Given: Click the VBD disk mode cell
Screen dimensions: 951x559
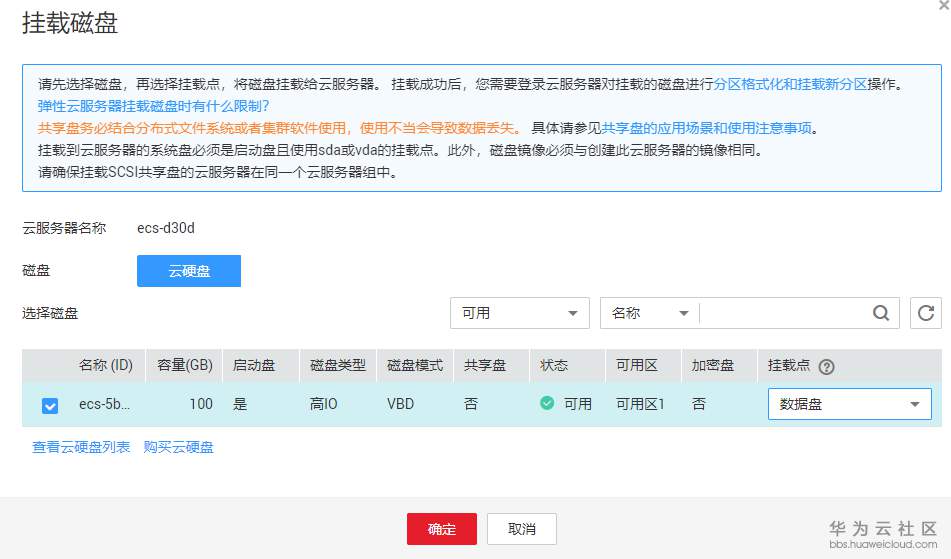Looking at the screenshot, I should [400, 404].
